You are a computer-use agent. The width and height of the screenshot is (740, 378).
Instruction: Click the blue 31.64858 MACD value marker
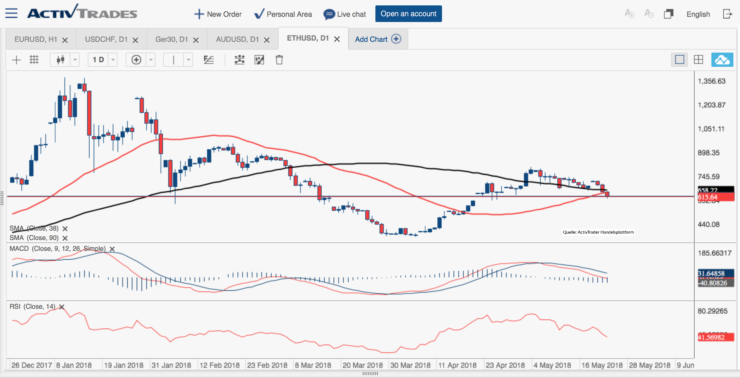click(x=715, y=273)
